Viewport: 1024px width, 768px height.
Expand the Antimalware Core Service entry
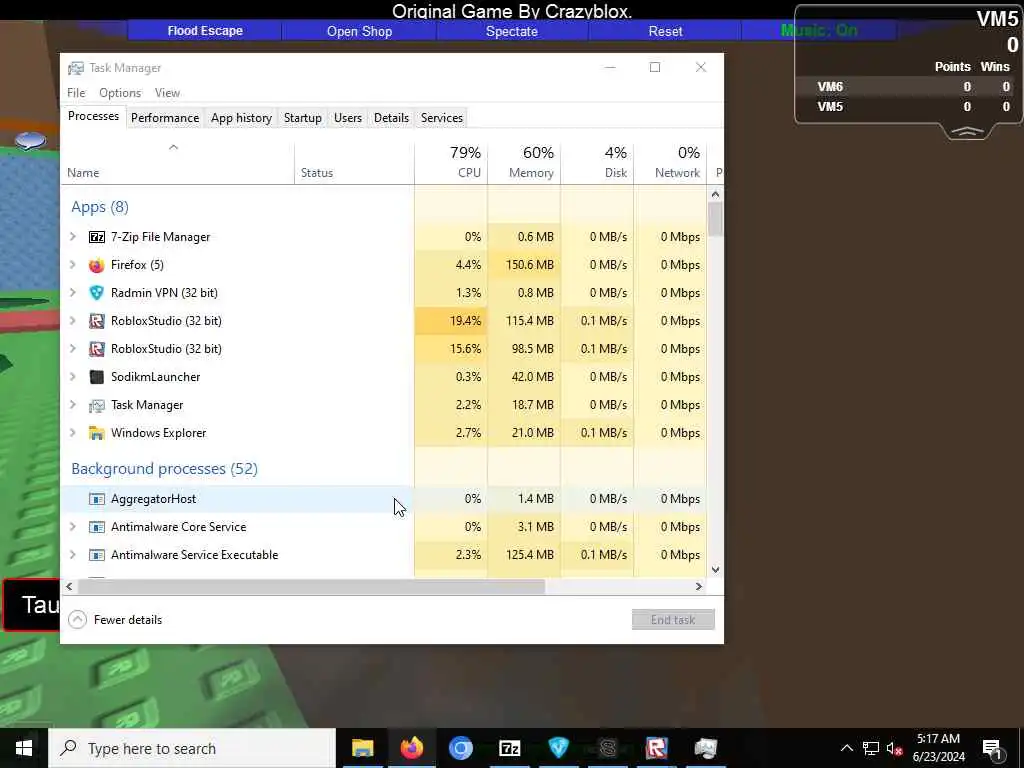[73, 527]
